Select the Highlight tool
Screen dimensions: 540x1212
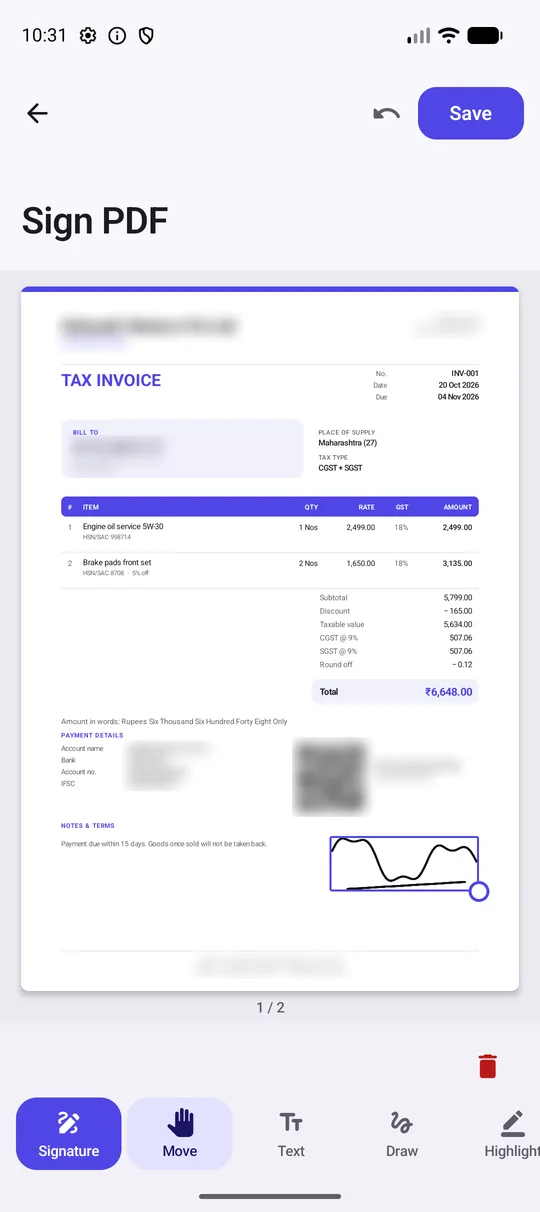512,1134
